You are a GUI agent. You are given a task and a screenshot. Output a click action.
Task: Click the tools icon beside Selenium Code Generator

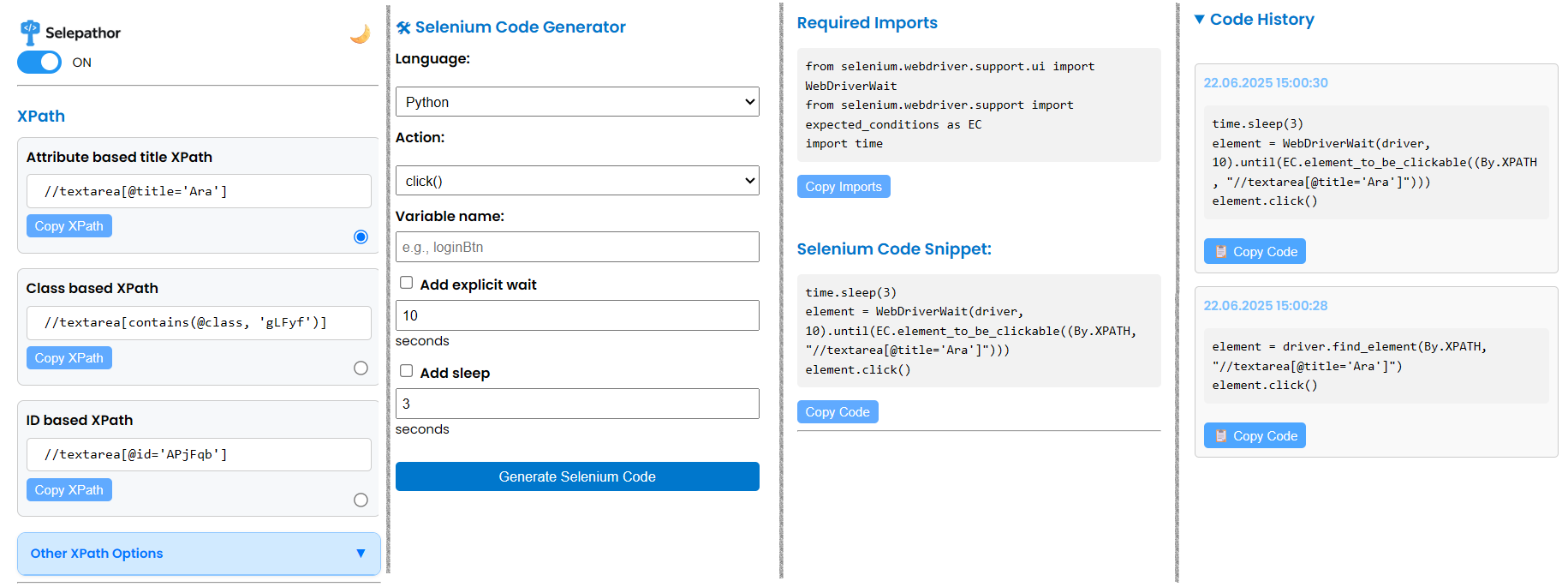point(403,27)
